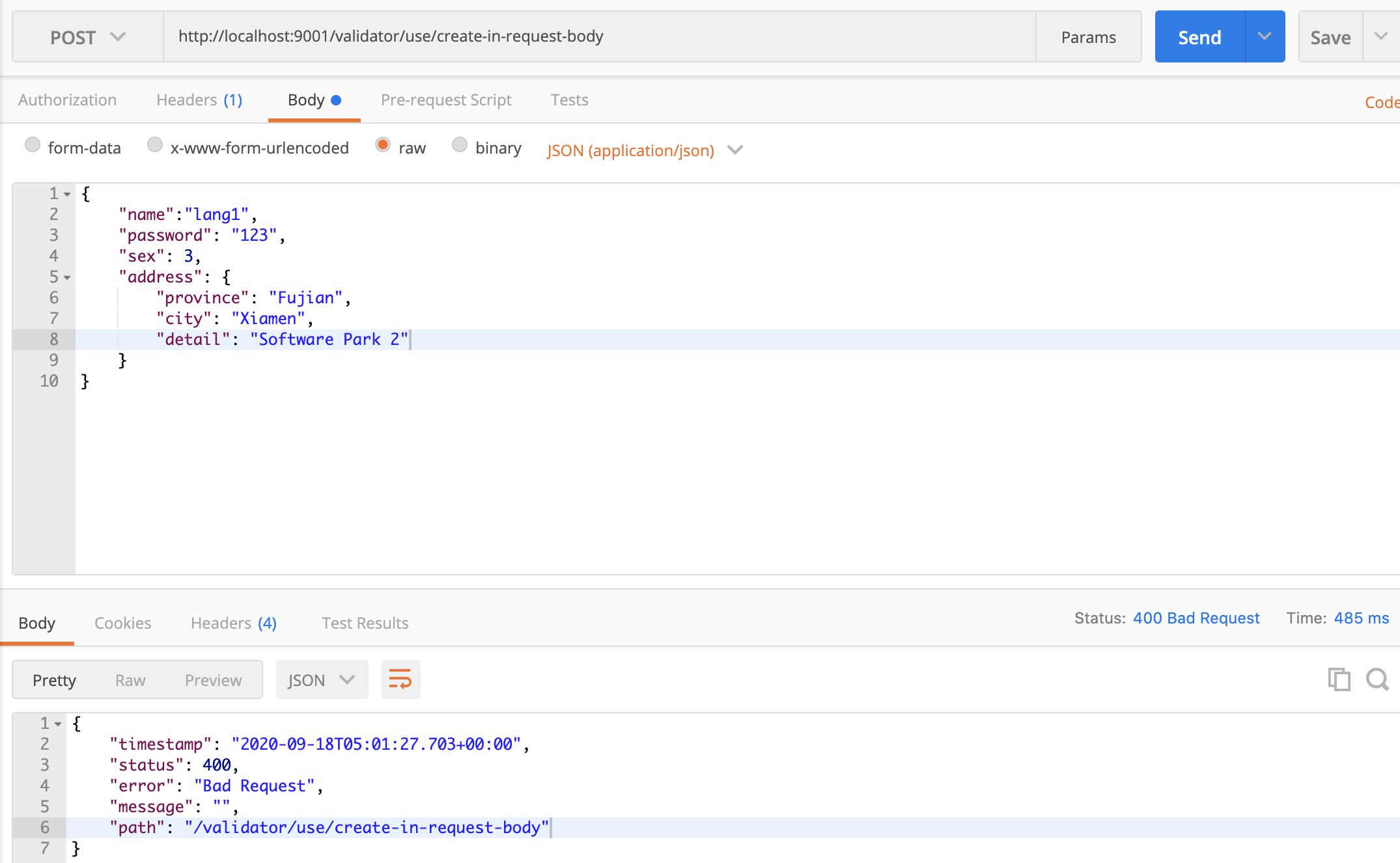
Task: Select the x-www-form-urlencoded radio option
Action: [155, 145]
